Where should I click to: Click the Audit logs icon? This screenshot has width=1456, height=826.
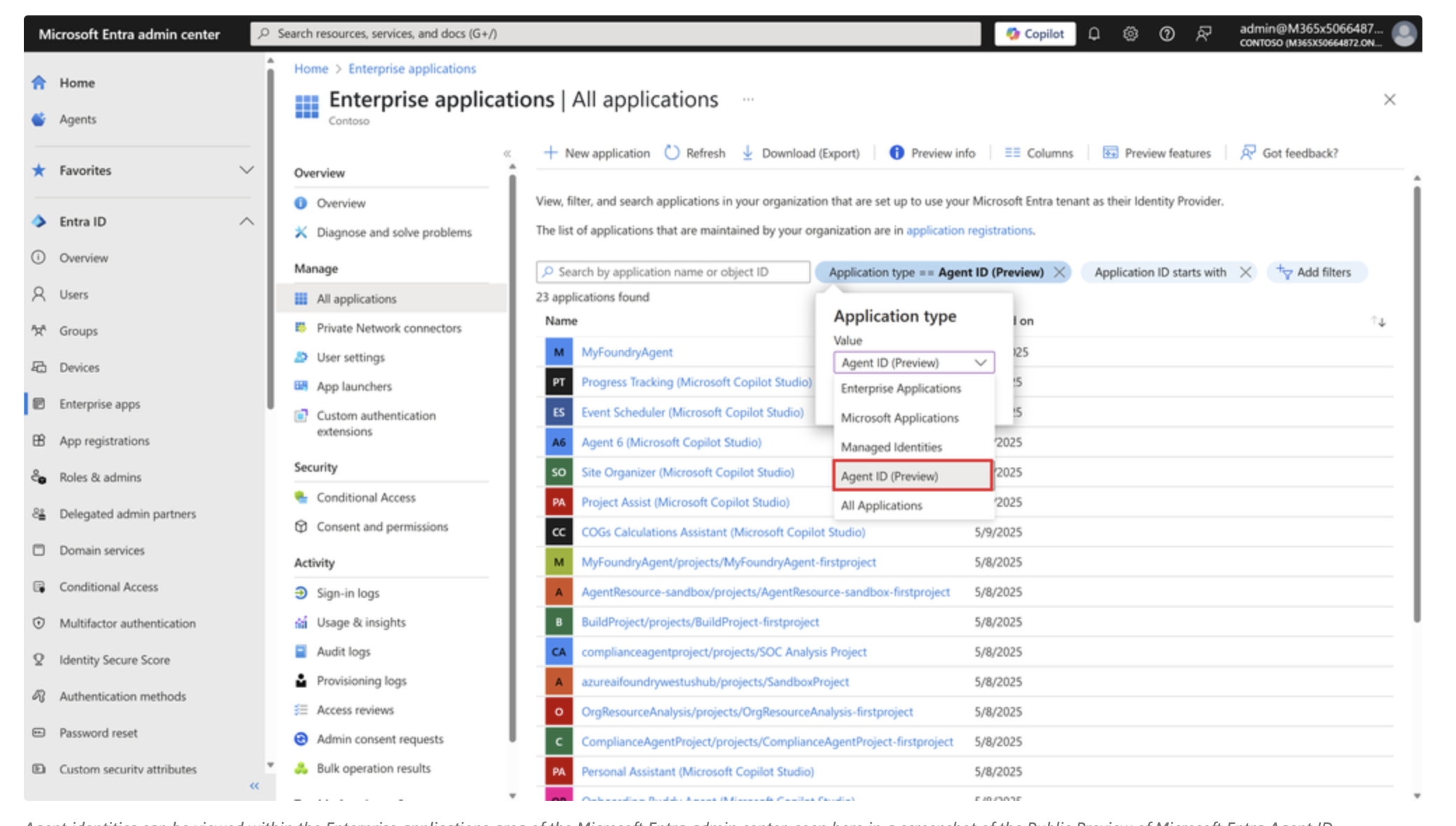tap(301, 652)
